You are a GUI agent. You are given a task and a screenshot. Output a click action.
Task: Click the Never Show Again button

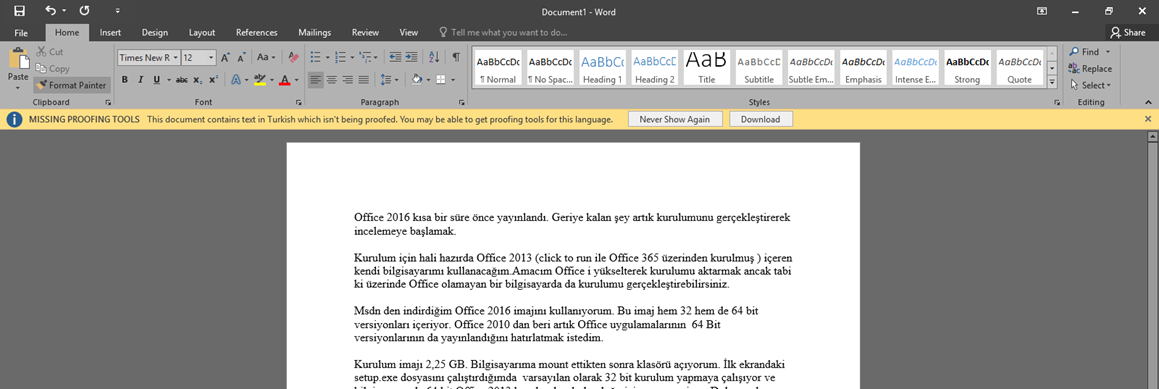click(675, 119)
